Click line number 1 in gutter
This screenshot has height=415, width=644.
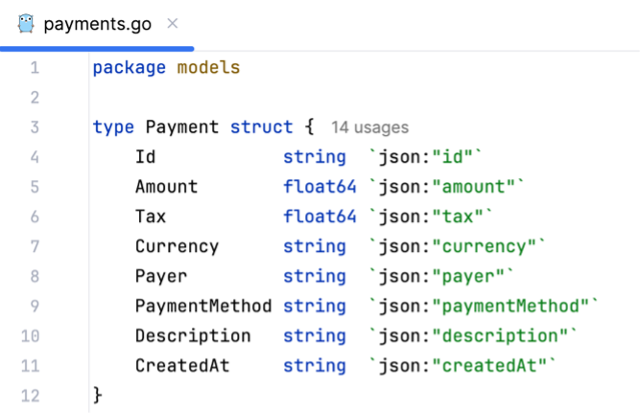[x=34, y=67]
